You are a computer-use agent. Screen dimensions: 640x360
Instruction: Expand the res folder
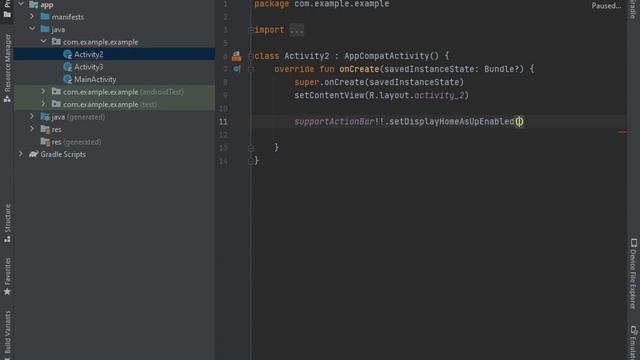(x=32, y=129)
